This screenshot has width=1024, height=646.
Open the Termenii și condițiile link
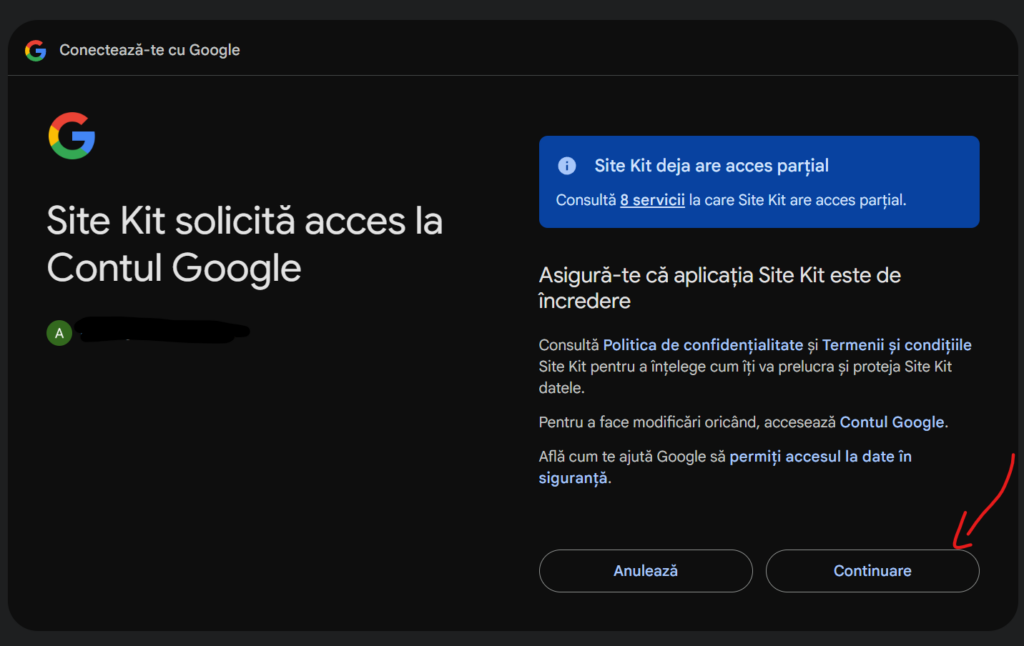pyautogui.click(x=897, y=345)
